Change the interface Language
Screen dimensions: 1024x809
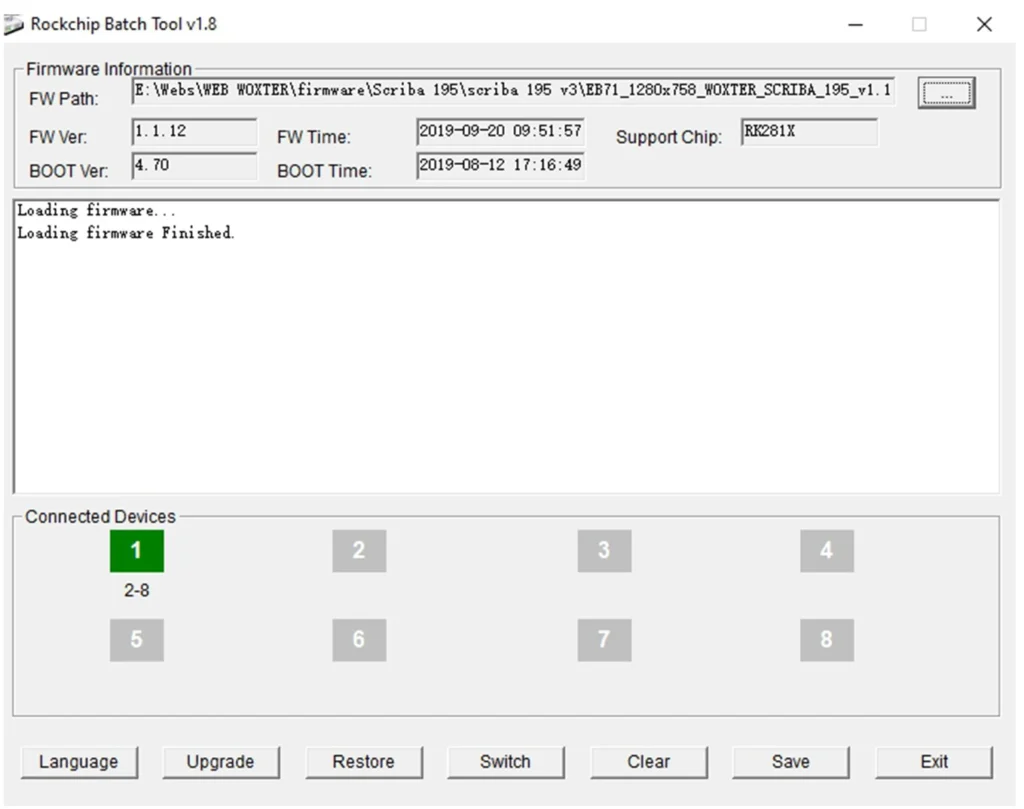[79, 762]
